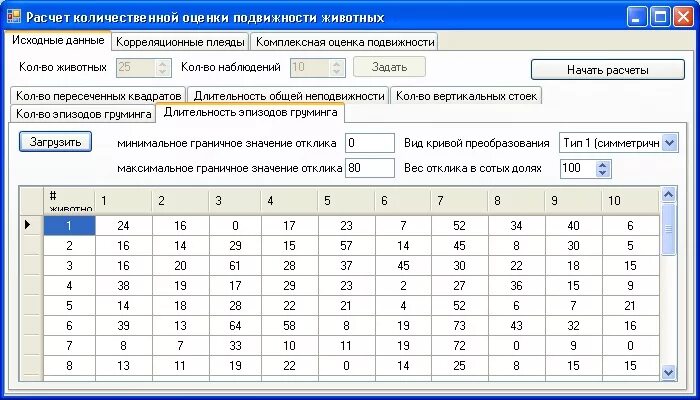Select Кол-во эпизодов груминга tab
This screenshot has height=400, width=700.
[x=83, y=113]
